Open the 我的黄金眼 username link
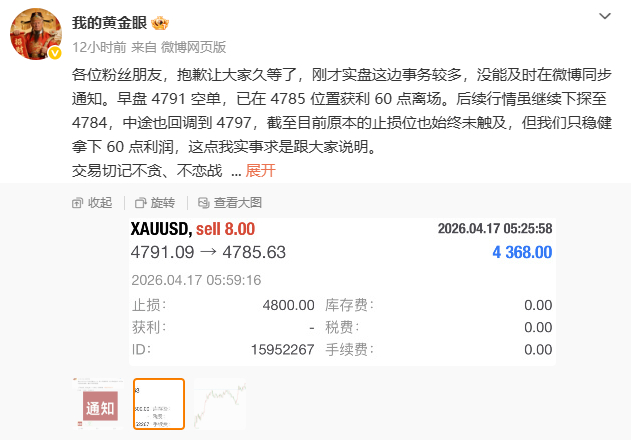Viewport: 631px width, 440px height. click(x=109, y=23)
